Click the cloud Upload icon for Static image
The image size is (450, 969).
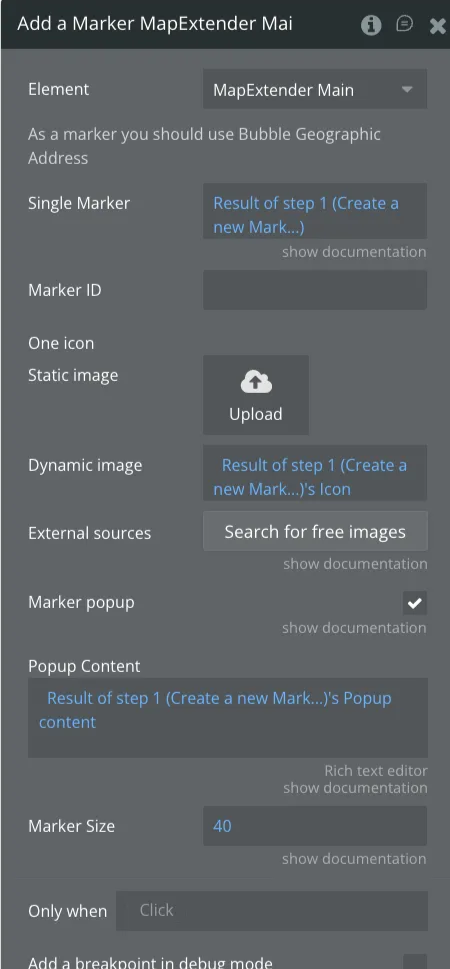click(x=256, y=383)
